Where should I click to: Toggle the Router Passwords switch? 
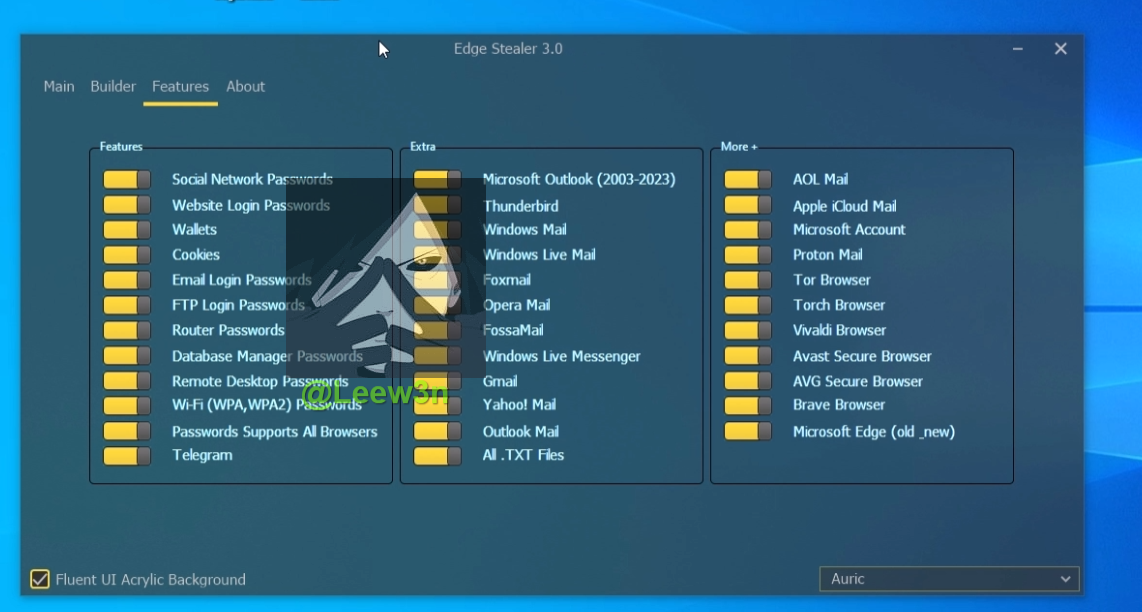click(127, 331)
